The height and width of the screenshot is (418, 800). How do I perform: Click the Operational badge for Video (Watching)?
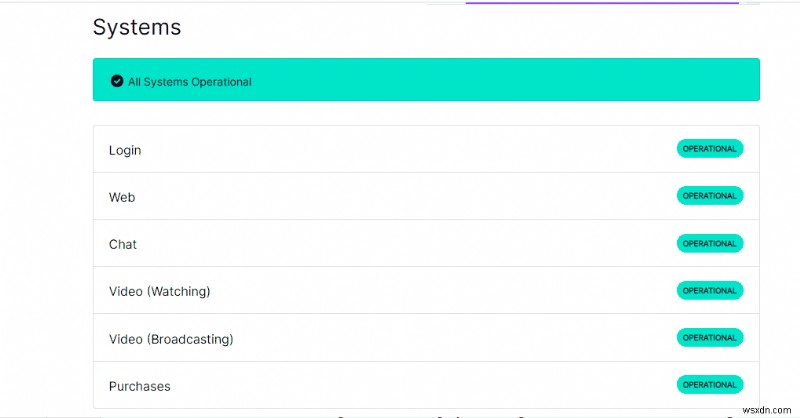point(709,290)
